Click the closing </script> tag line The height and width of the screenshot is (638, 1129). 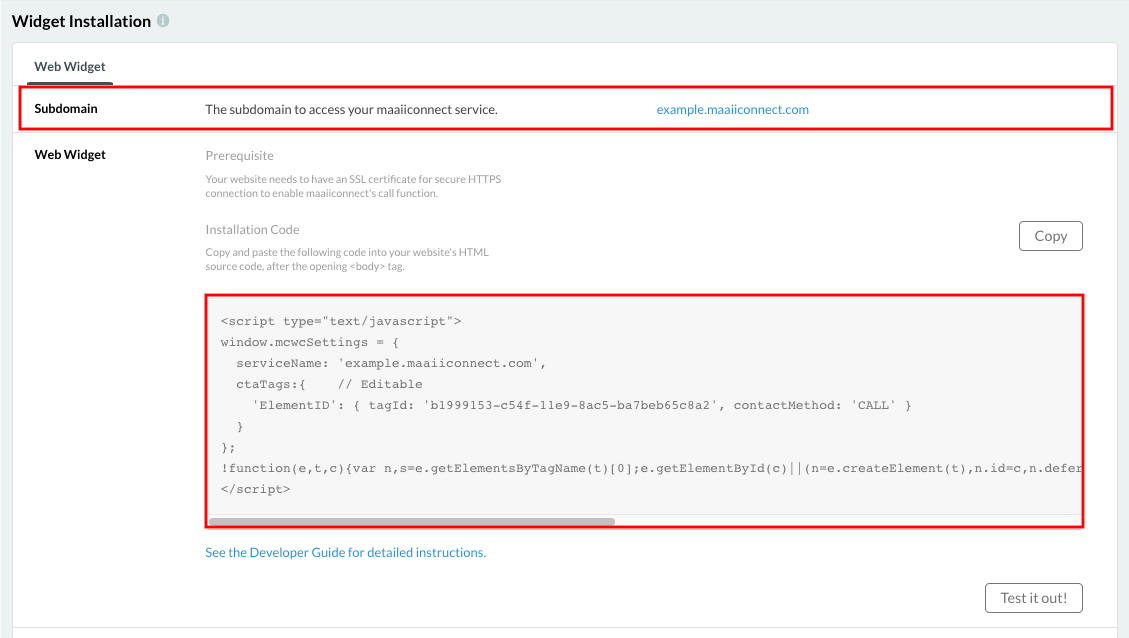pos(256,490)
